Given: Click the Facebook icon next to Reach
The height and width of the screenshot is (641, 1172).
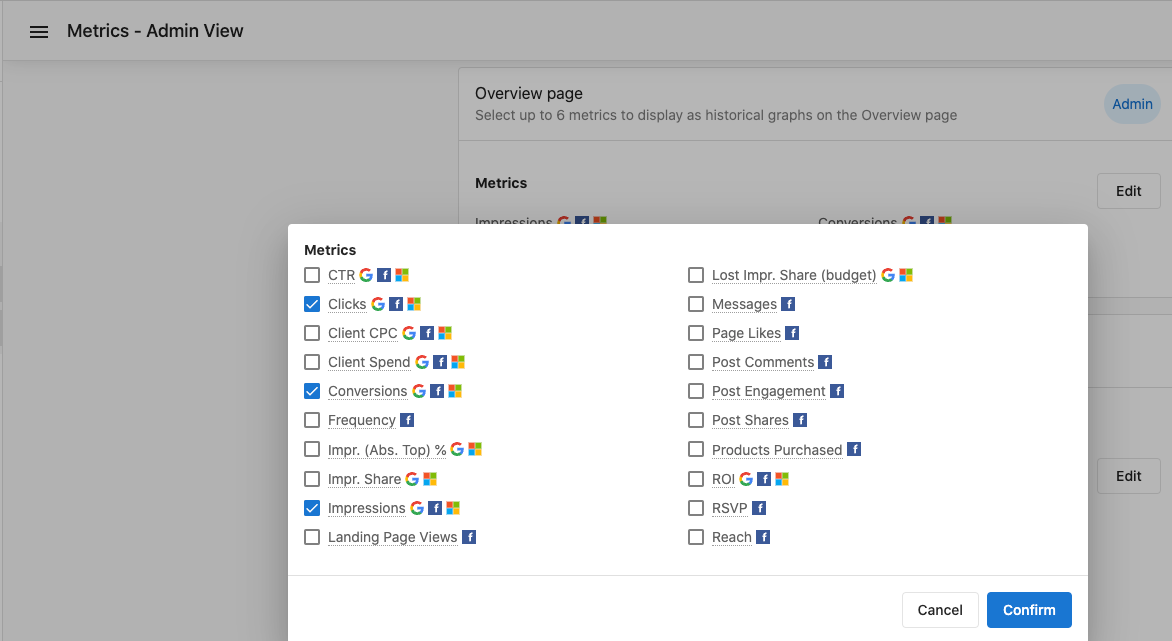Looking at the screenshot, I should 763,537.
